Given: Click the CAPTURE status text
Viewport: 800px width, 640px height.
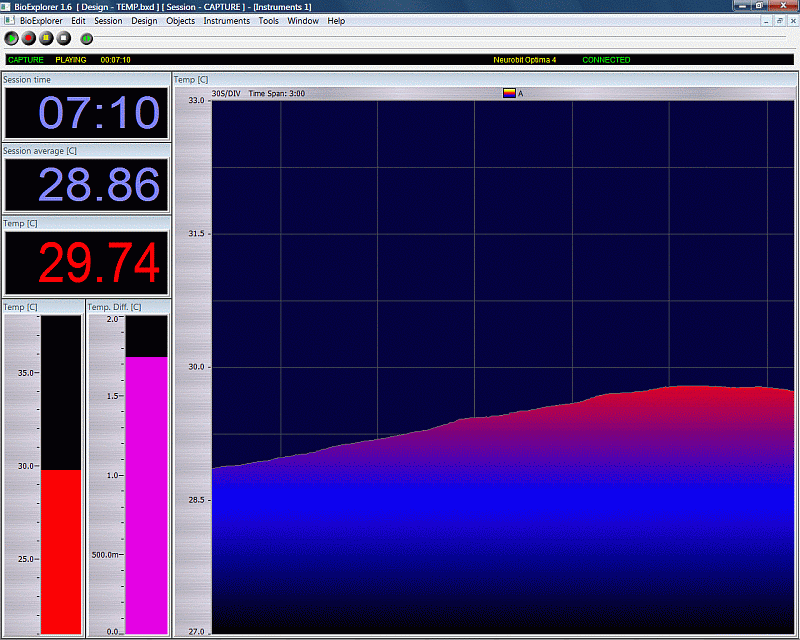Looking at the screenshot, I should click(26, 60).
